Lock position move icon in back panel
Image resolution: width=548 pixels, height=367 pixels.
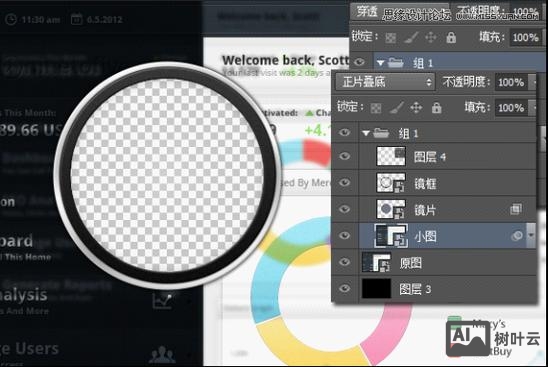point(431,37)
